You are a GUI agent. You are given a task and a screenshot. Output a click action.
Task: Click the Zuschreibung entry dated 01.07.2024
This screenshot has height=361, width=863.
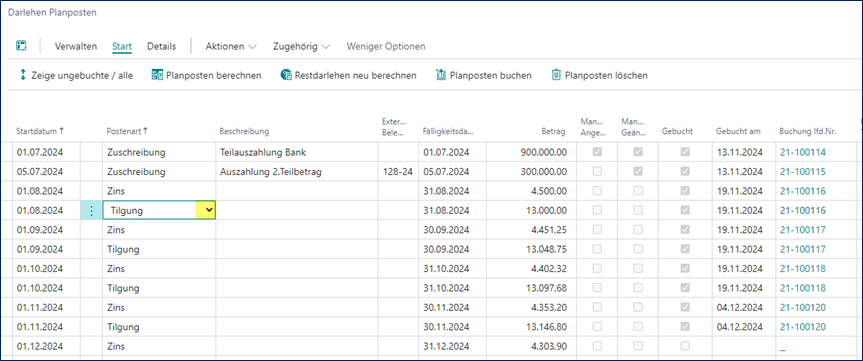[x=136, y=152]
